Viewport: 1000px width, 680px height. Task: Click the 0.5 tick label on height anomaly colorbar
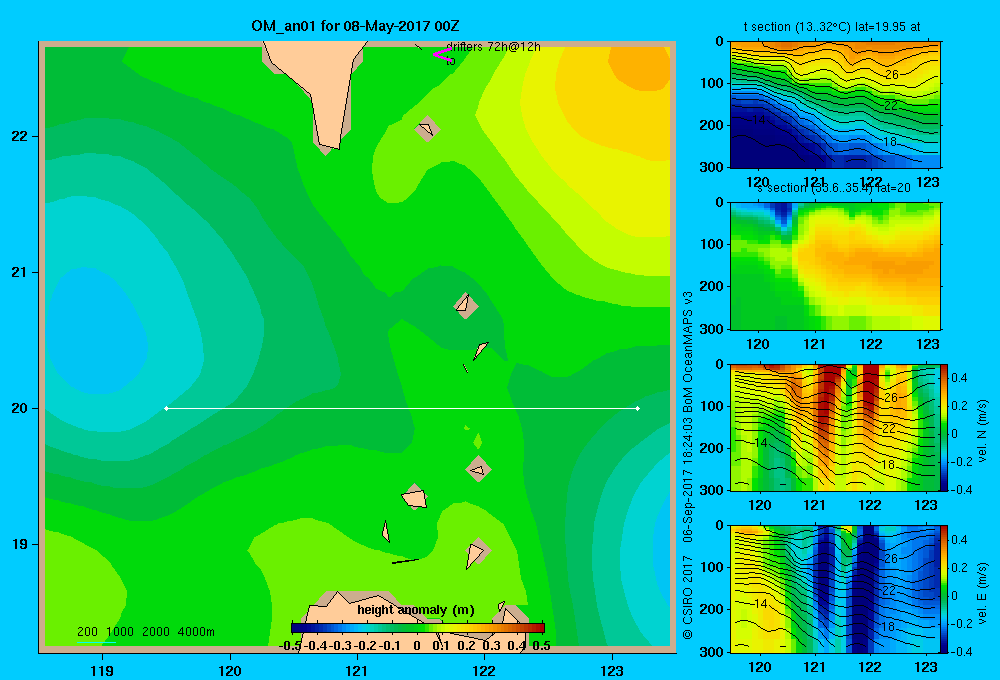[x=541, y=646]
